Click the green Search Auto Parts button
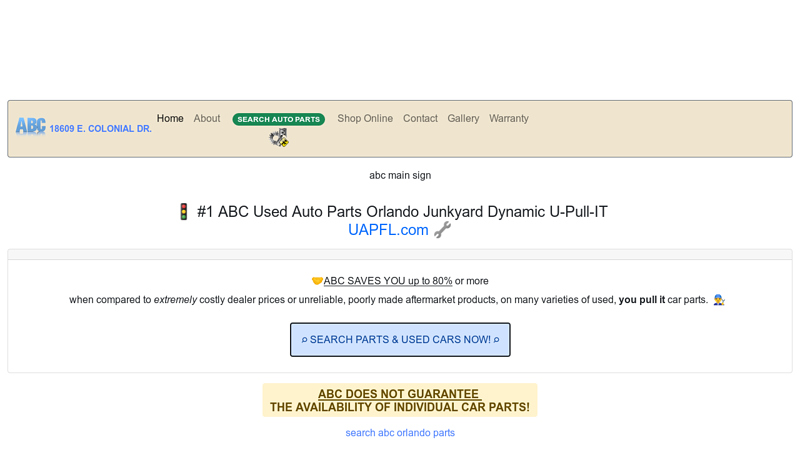 click(279, 119)
